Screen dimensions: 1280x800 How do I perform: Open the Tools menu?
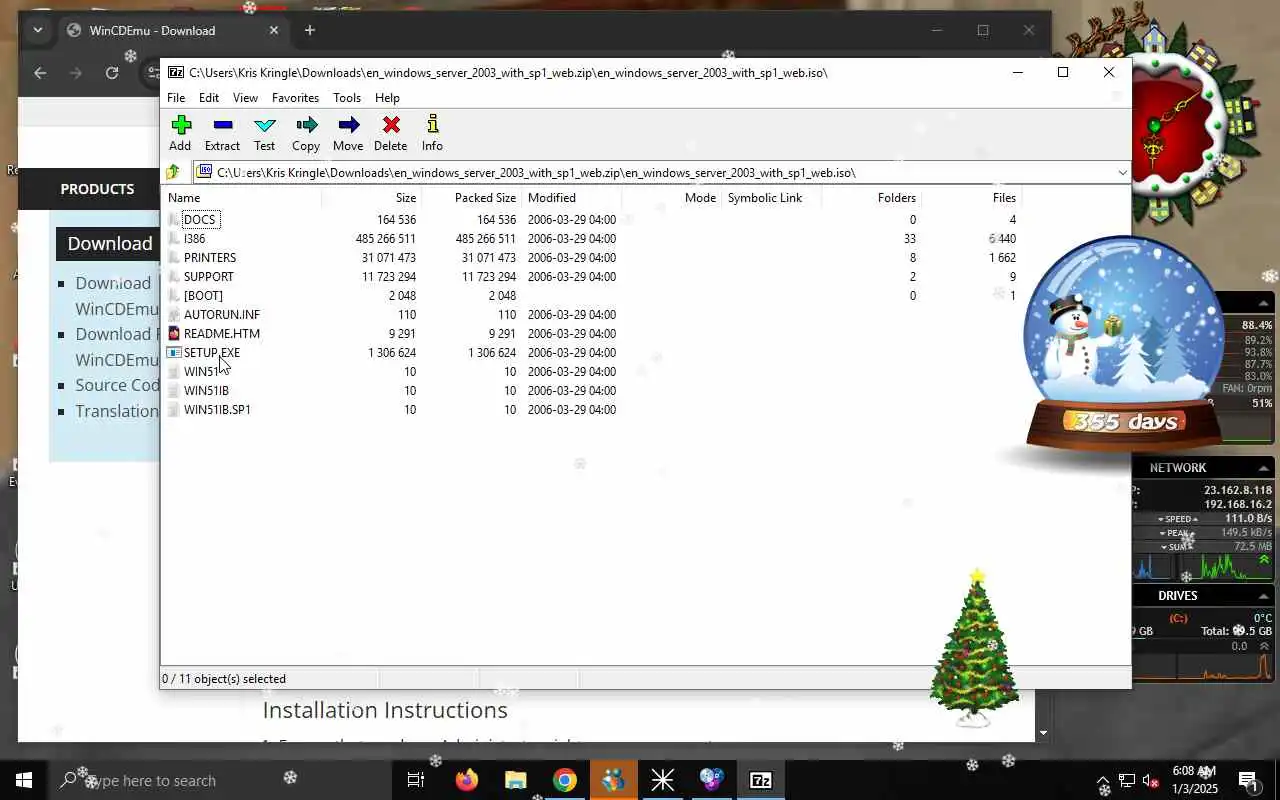click(347, 97)
